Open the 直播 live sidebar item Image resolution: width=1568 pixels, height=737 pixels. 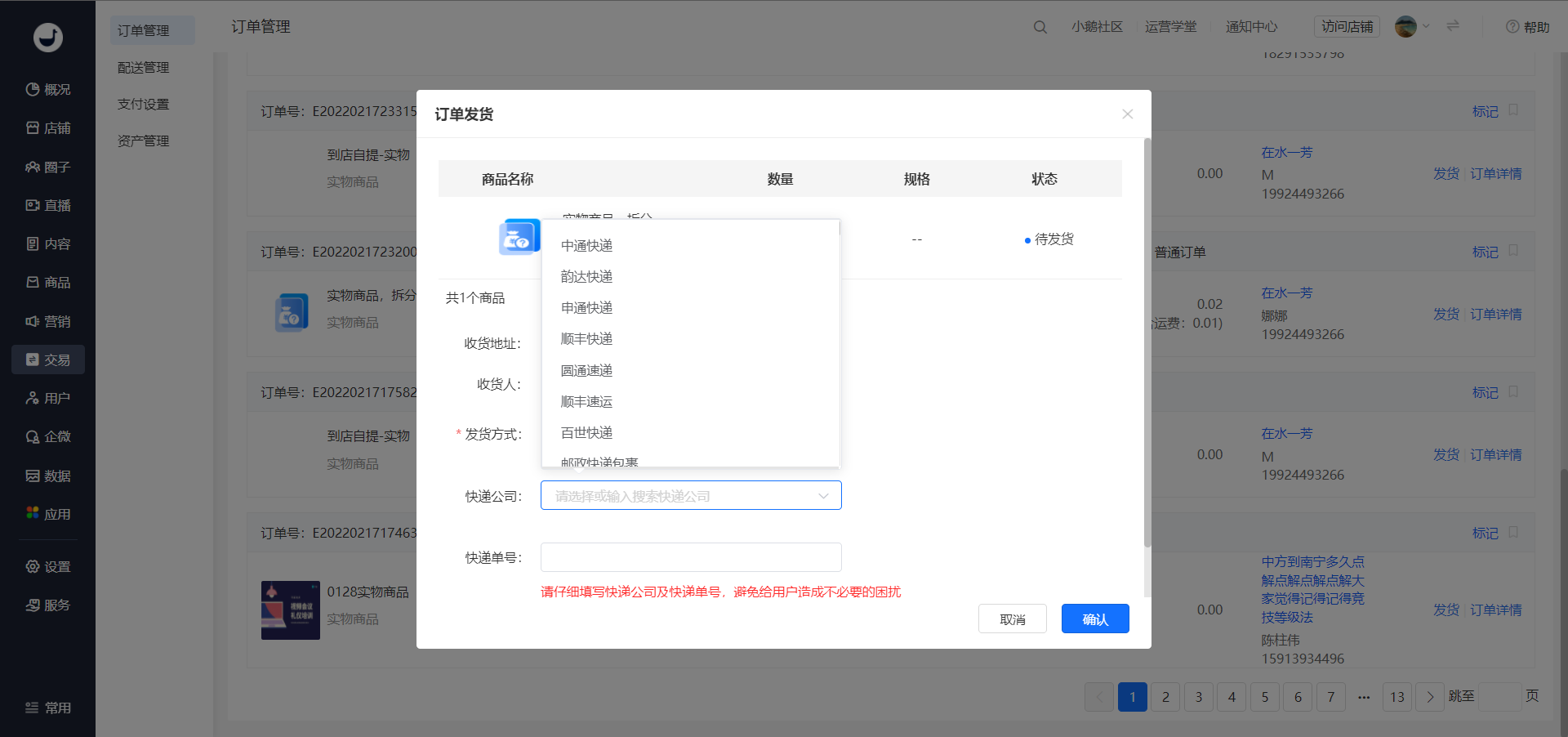(x=47, y=205)
